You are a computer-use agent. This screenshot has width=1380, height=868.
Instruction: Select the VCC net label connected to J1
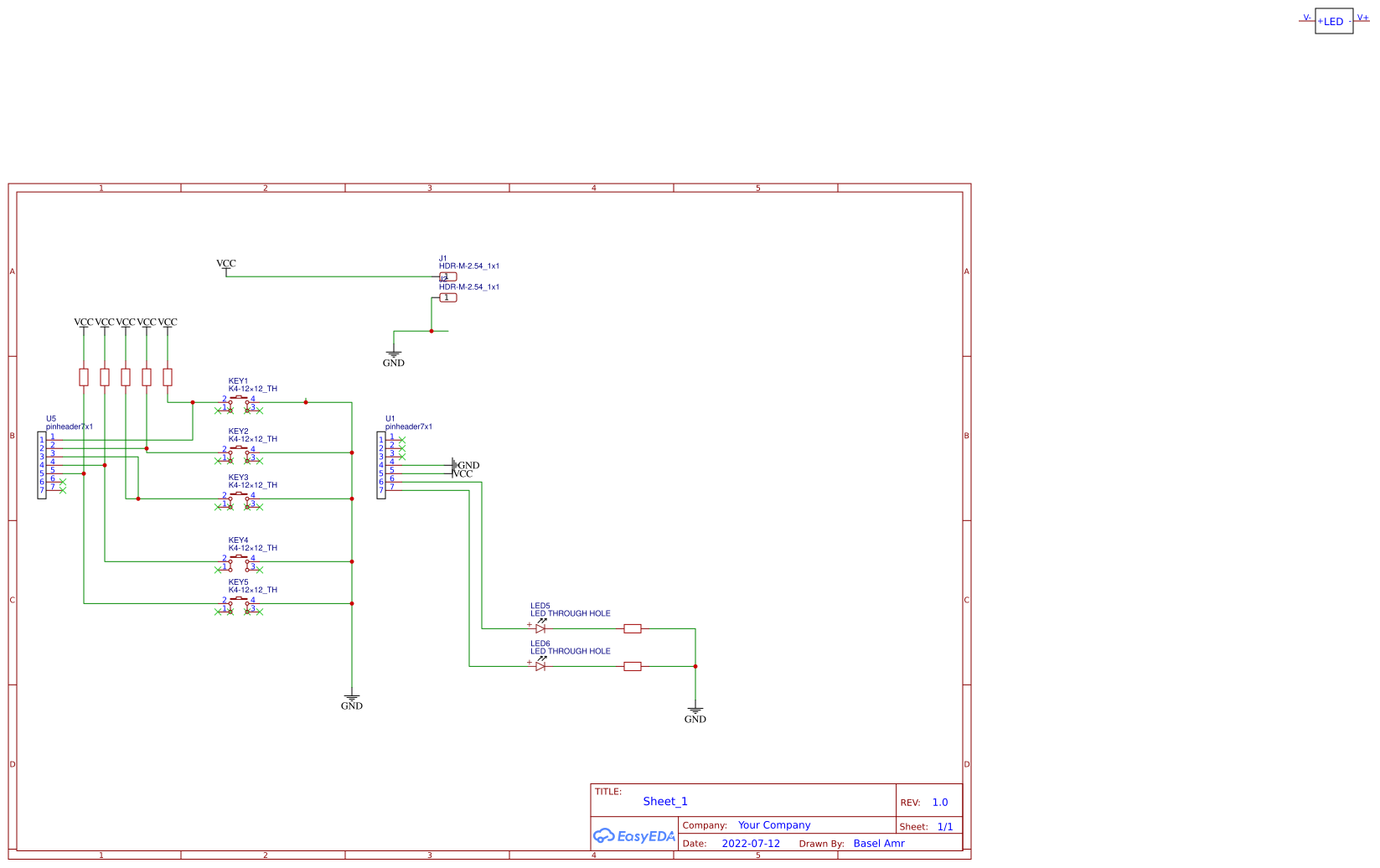[x=226, y=264]
